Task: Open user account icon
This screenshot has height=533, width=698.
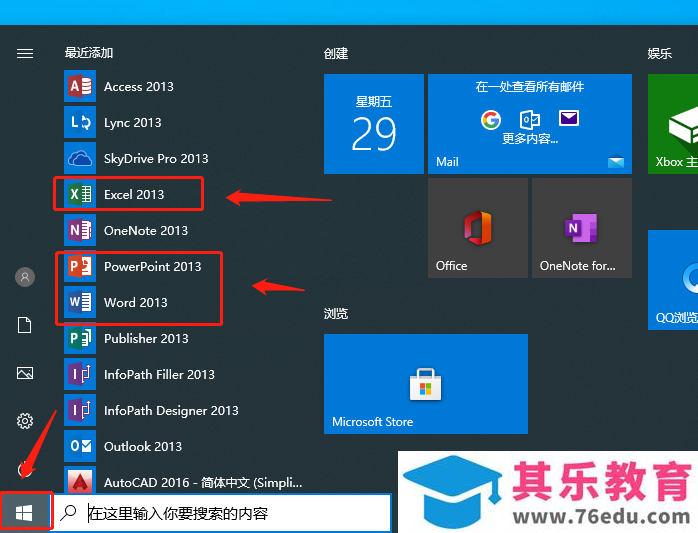Action: pyautogui.click(x=25, y=277)
